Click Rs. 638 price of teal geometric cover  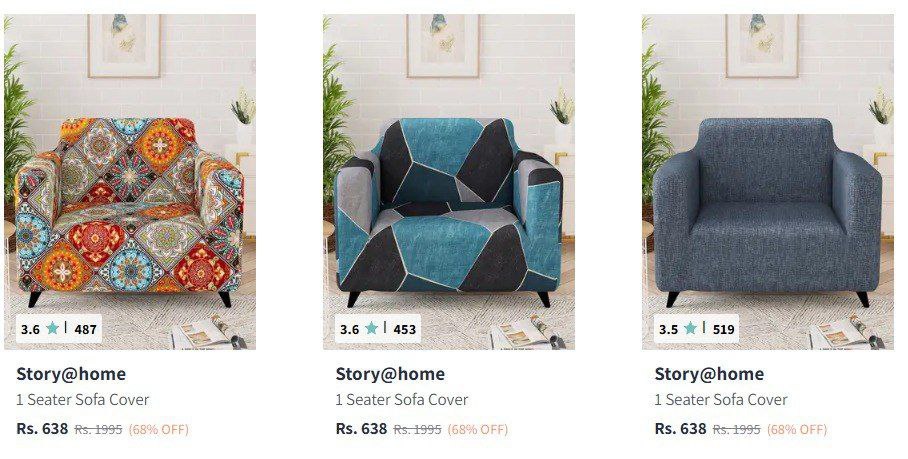[x=361, y=429]
